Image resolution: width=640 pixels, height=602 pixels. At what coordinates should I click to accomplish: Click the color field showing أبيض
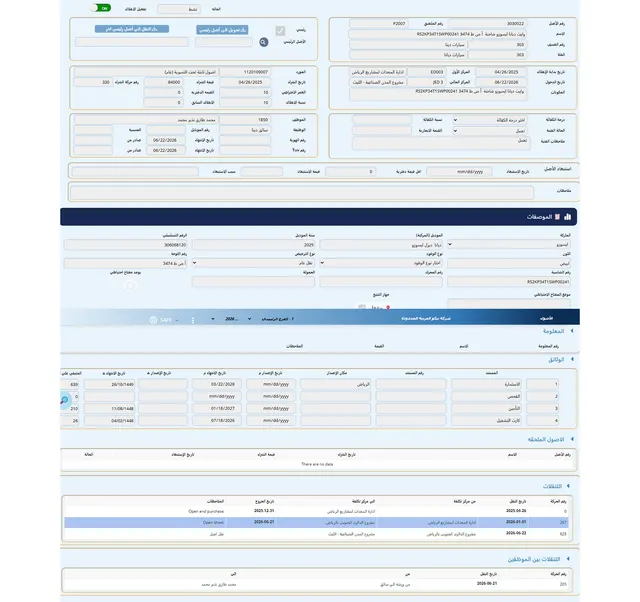(509, 263)
